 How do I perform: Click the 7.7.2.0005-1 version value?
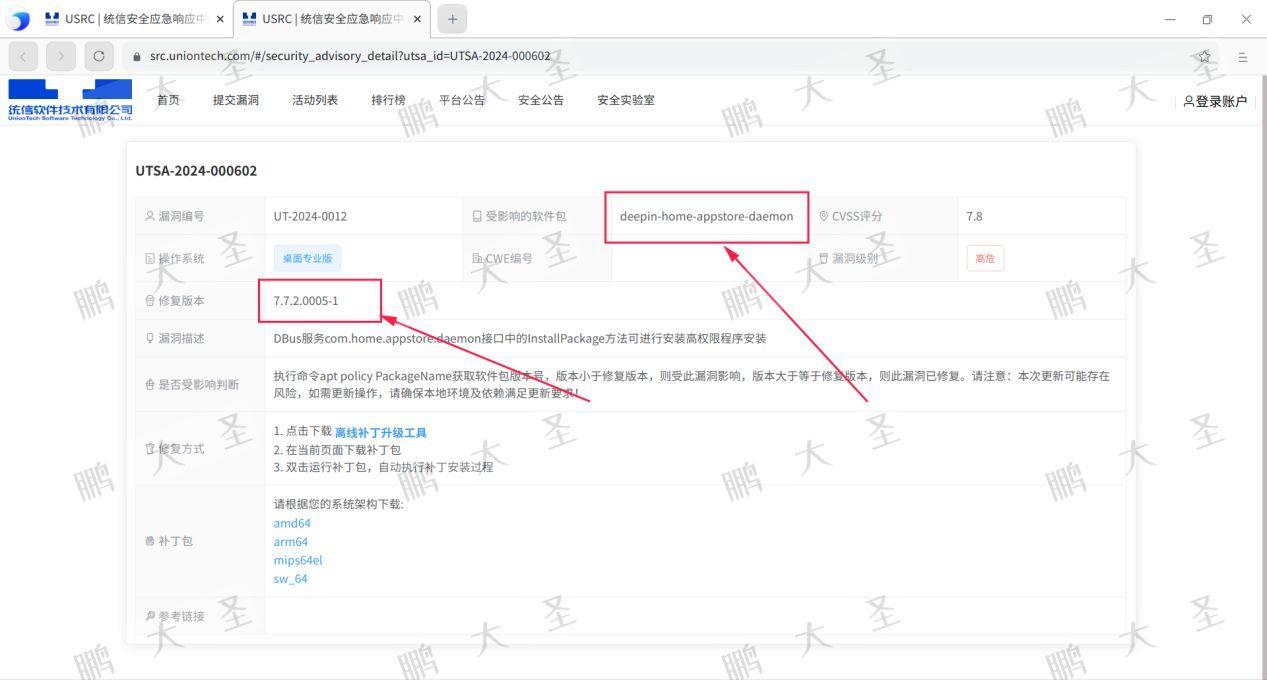[306, 301]
